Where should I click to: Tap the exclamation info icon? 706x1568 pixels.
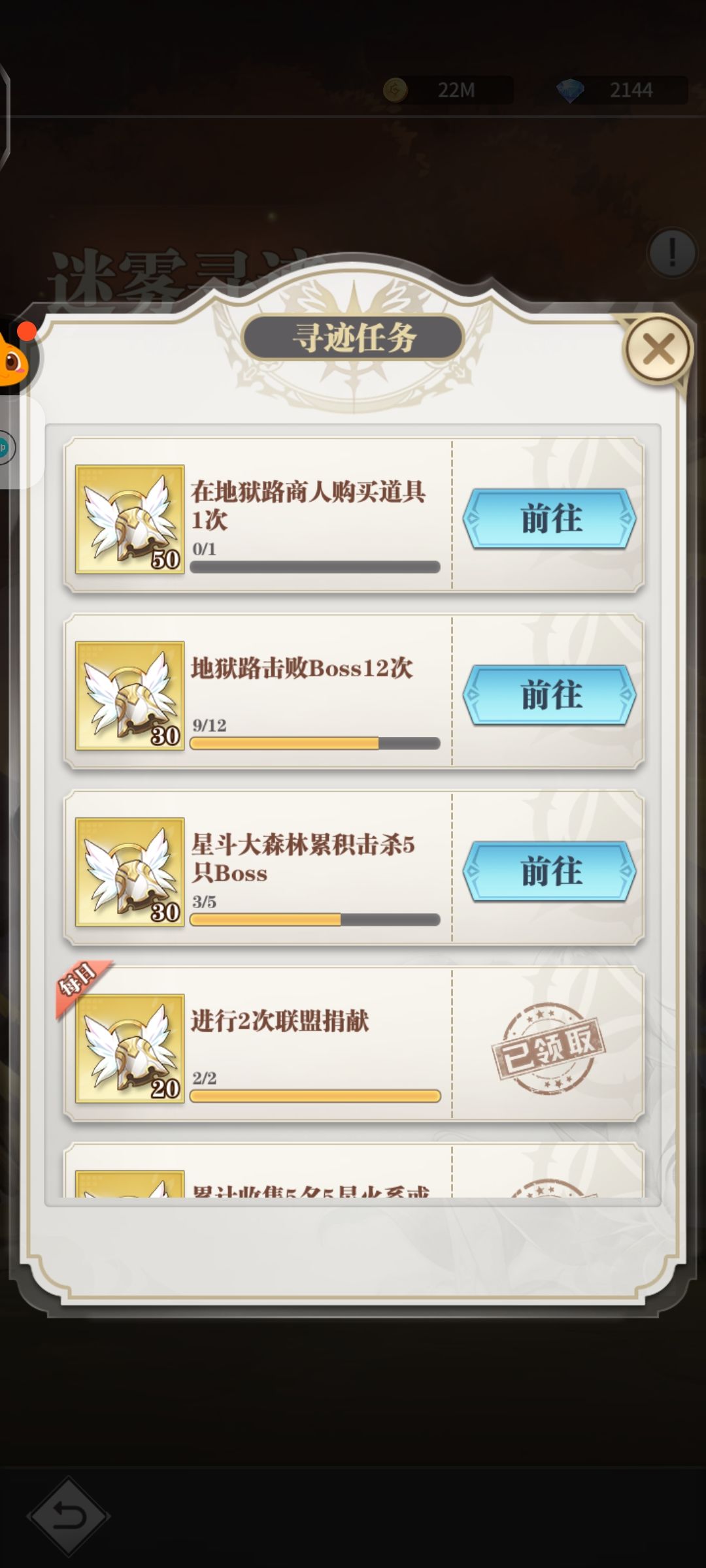[672, 252]
